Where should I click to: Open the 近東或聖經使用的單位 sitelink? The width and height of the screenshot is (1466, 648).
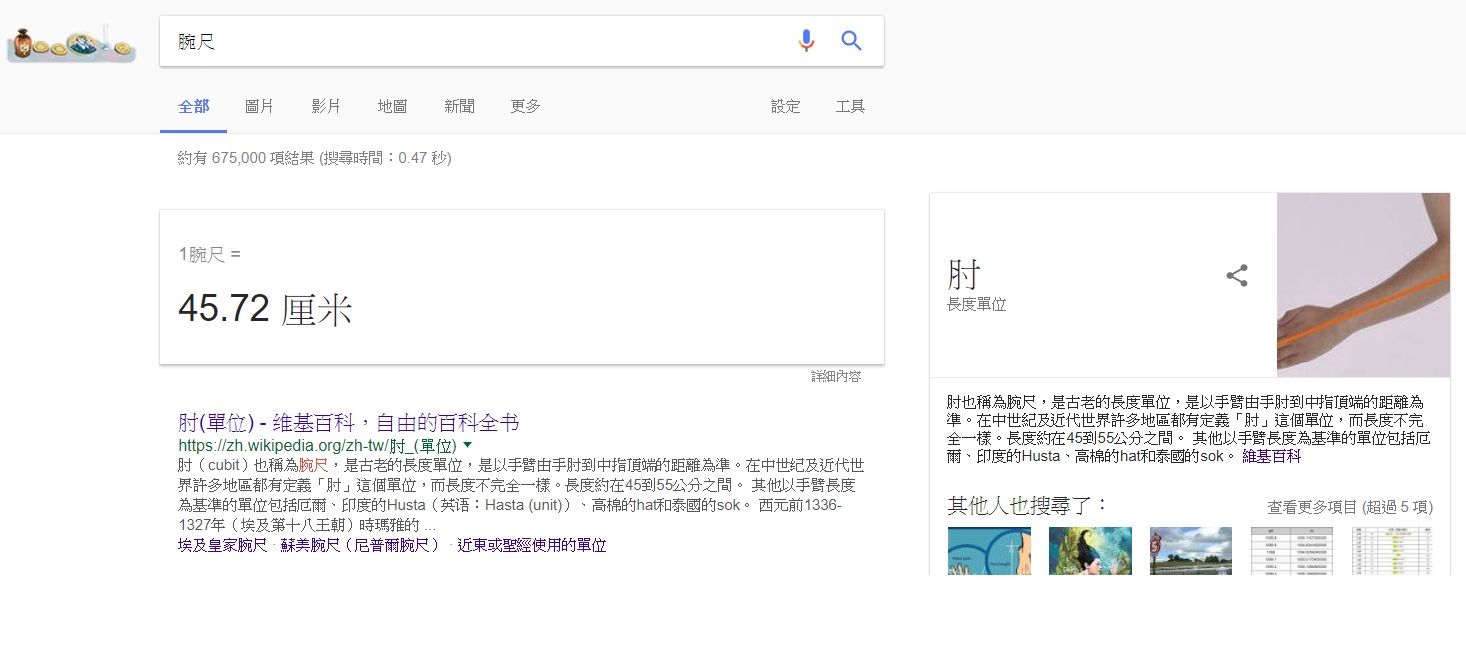pyautogui.click(x=531, y=545)
